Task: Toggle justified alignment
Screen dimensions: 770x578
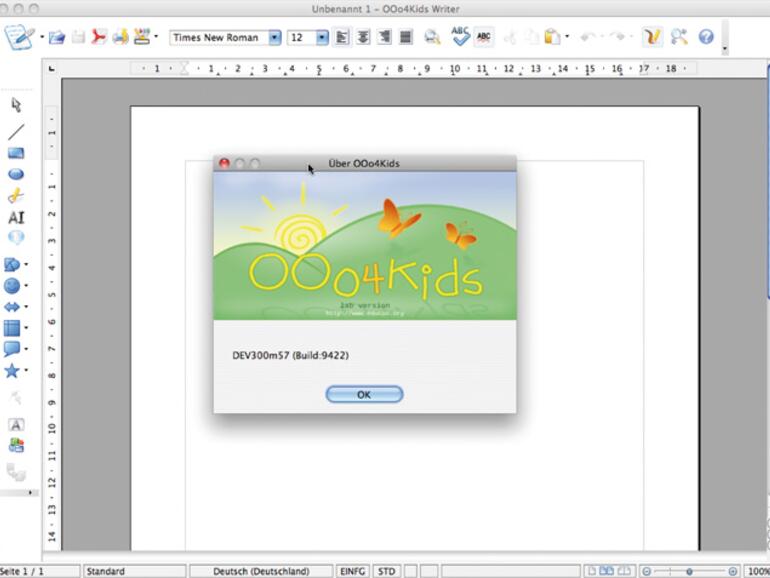Action: click(406, 37)
